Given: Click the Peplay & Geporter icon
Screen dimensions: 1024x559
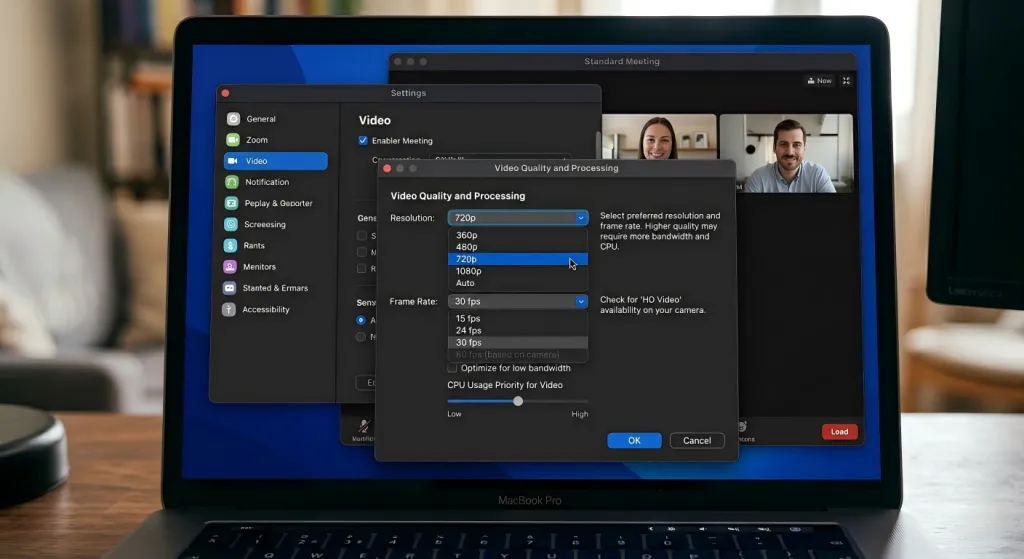Looking at the screenshot, I should (231, 203).
